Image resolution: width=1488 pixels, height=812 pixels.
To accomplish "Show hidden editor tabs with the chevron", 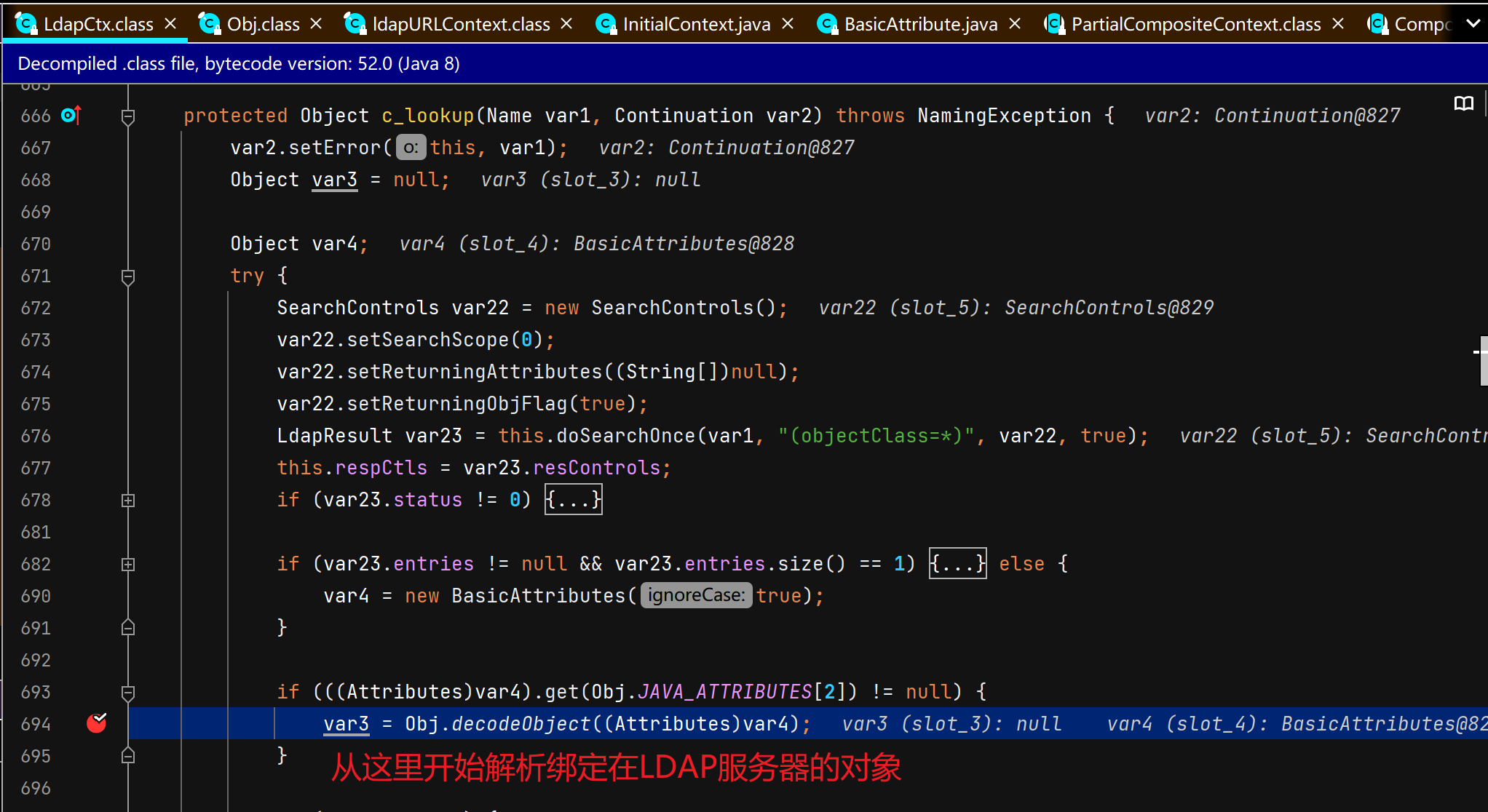I will [x=1473, y=24].
